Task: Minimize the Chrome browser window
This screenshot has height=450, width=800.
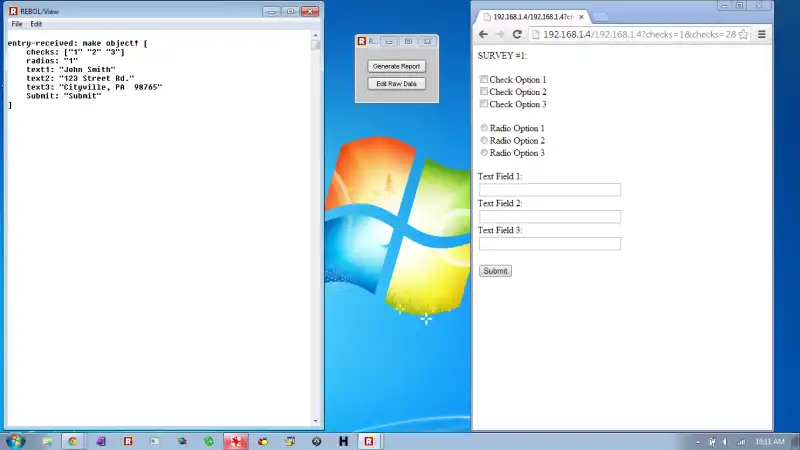Action: [724, 6]
